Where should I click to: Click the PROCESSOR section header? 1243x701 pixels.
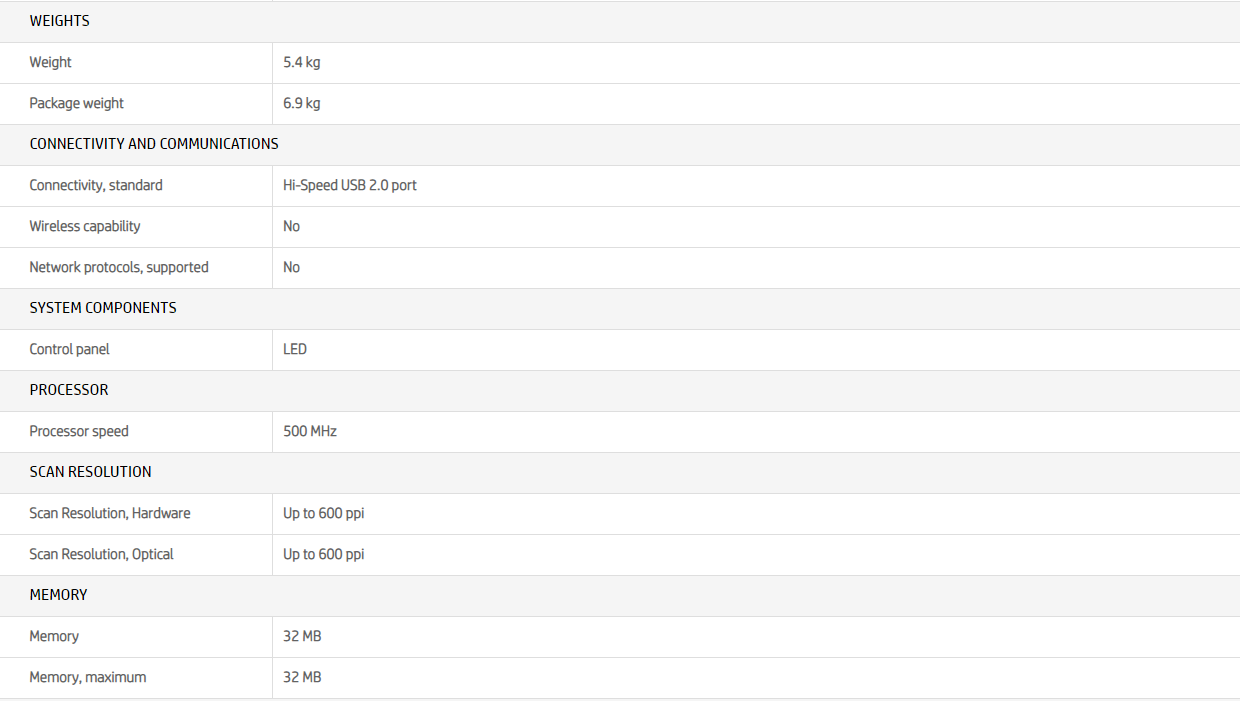(x=68, y=390)
